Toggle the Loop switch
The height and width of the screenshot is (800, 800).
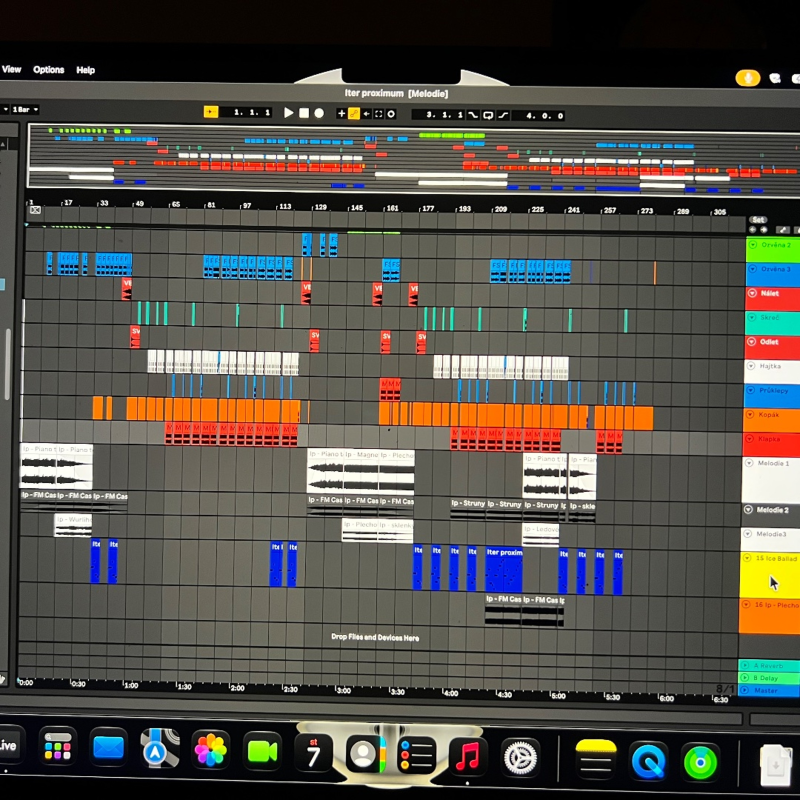488,115
